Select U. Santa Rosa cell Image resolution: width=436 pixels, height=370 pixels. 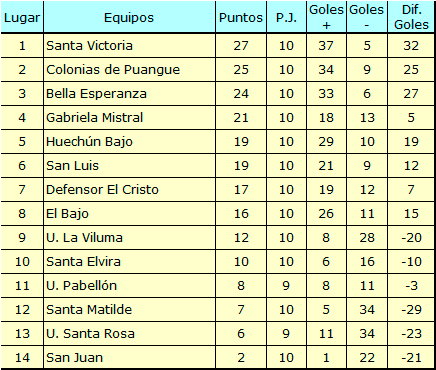(x=129, y=334)
